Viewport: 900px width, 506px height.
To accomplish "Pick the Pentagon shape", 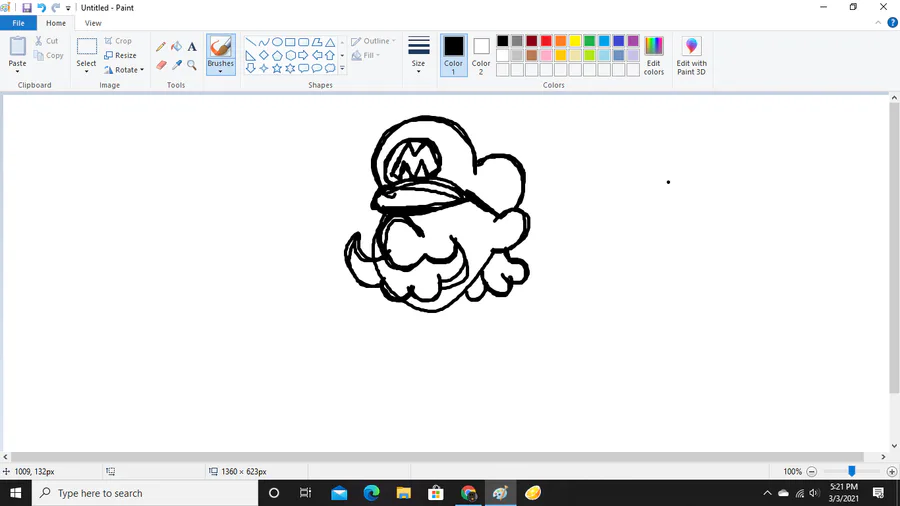I will (277, 55).
